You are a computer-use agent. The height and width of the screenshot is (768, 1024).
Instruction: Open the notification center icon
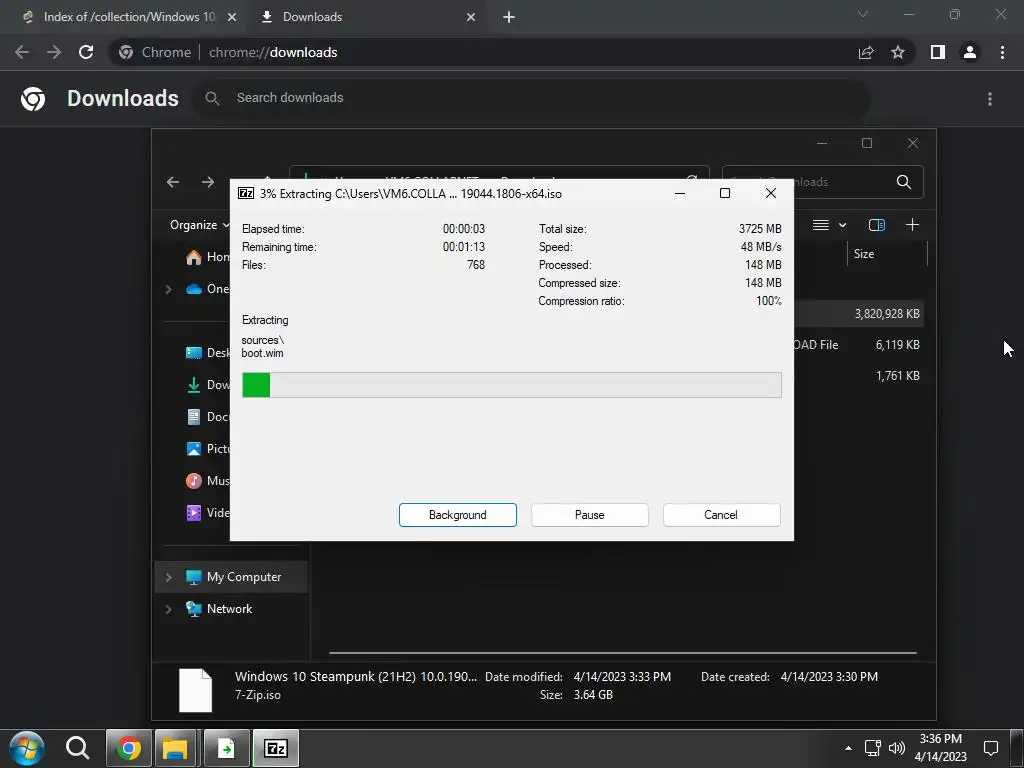pos(991,748)
